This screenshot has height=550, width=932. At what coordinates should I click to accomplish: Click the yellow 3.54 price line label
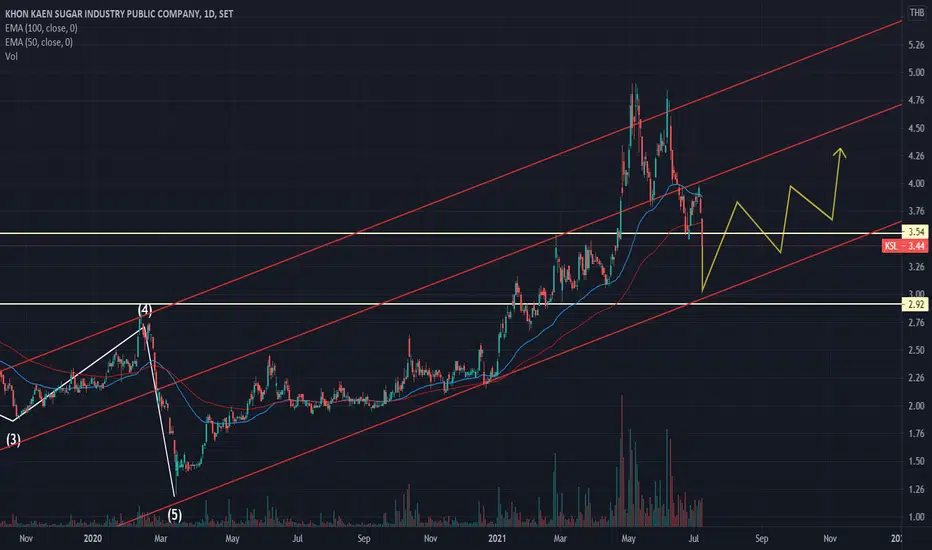[x=915, y=232]
